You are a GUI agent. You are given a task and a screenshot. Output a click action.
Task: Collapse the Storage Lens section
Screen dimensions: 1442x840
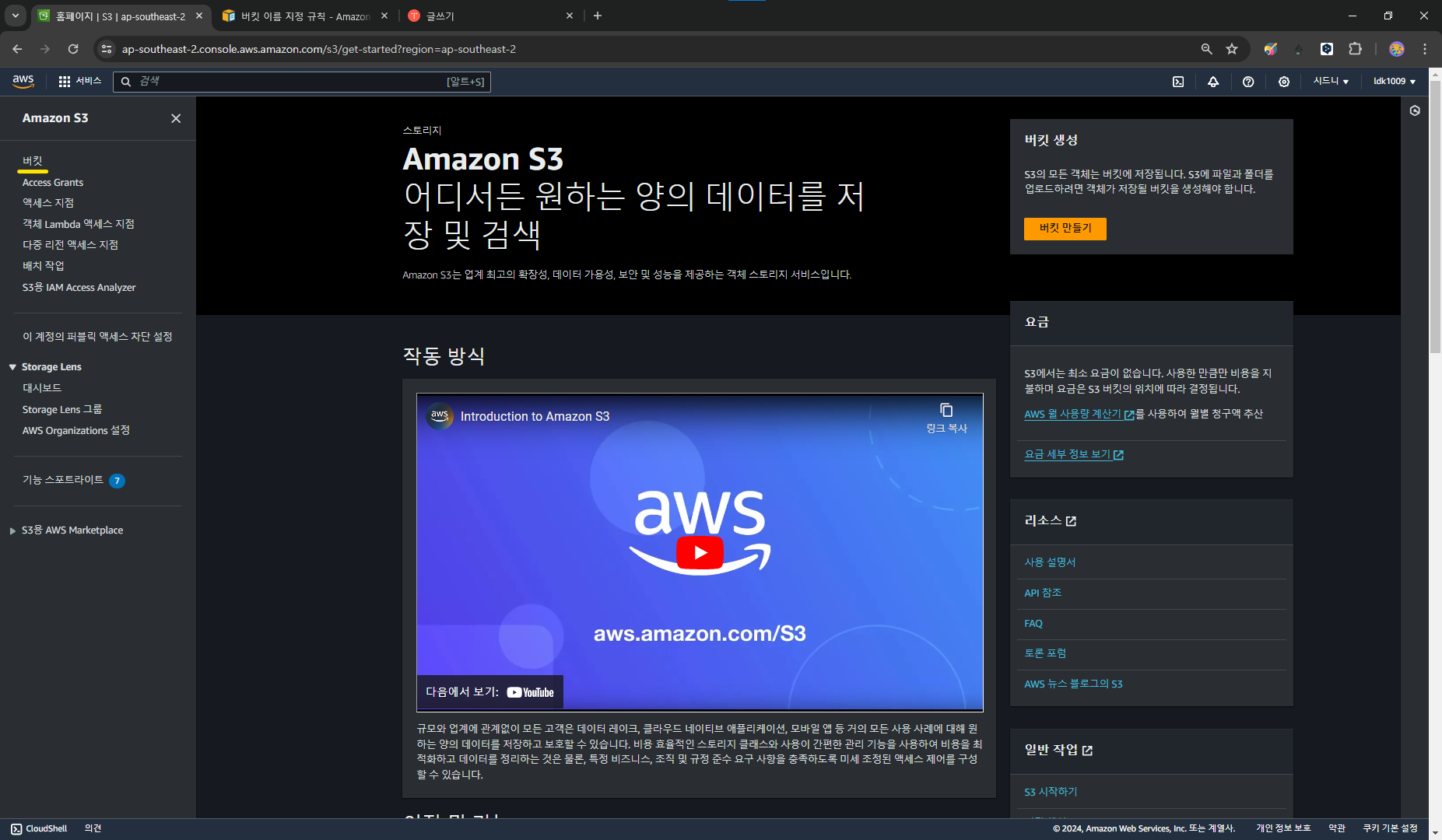pyautogui.click(x=12, y=367)
